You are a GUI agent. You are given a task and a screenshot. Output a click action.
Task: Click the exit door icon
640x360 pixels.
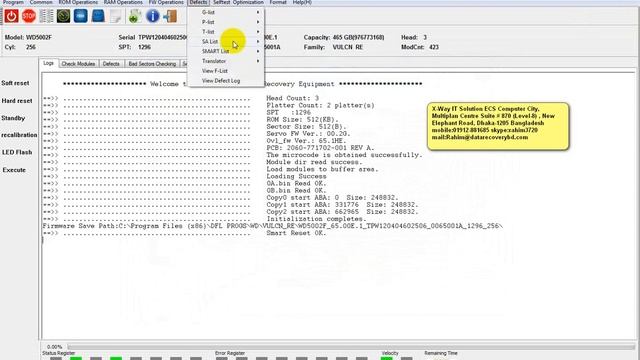[x=170, y=16]
